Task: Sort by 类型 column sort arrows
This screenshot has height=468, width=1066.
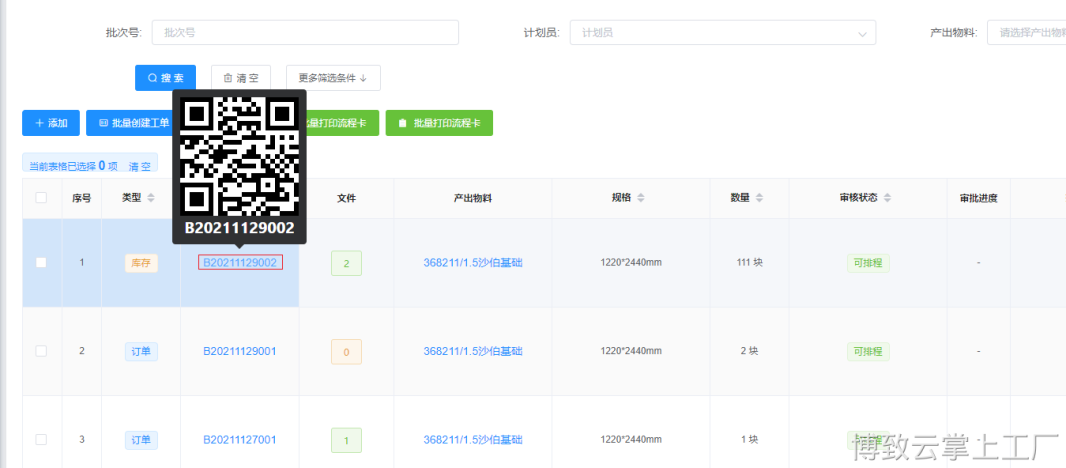Action: pos(151,198)
